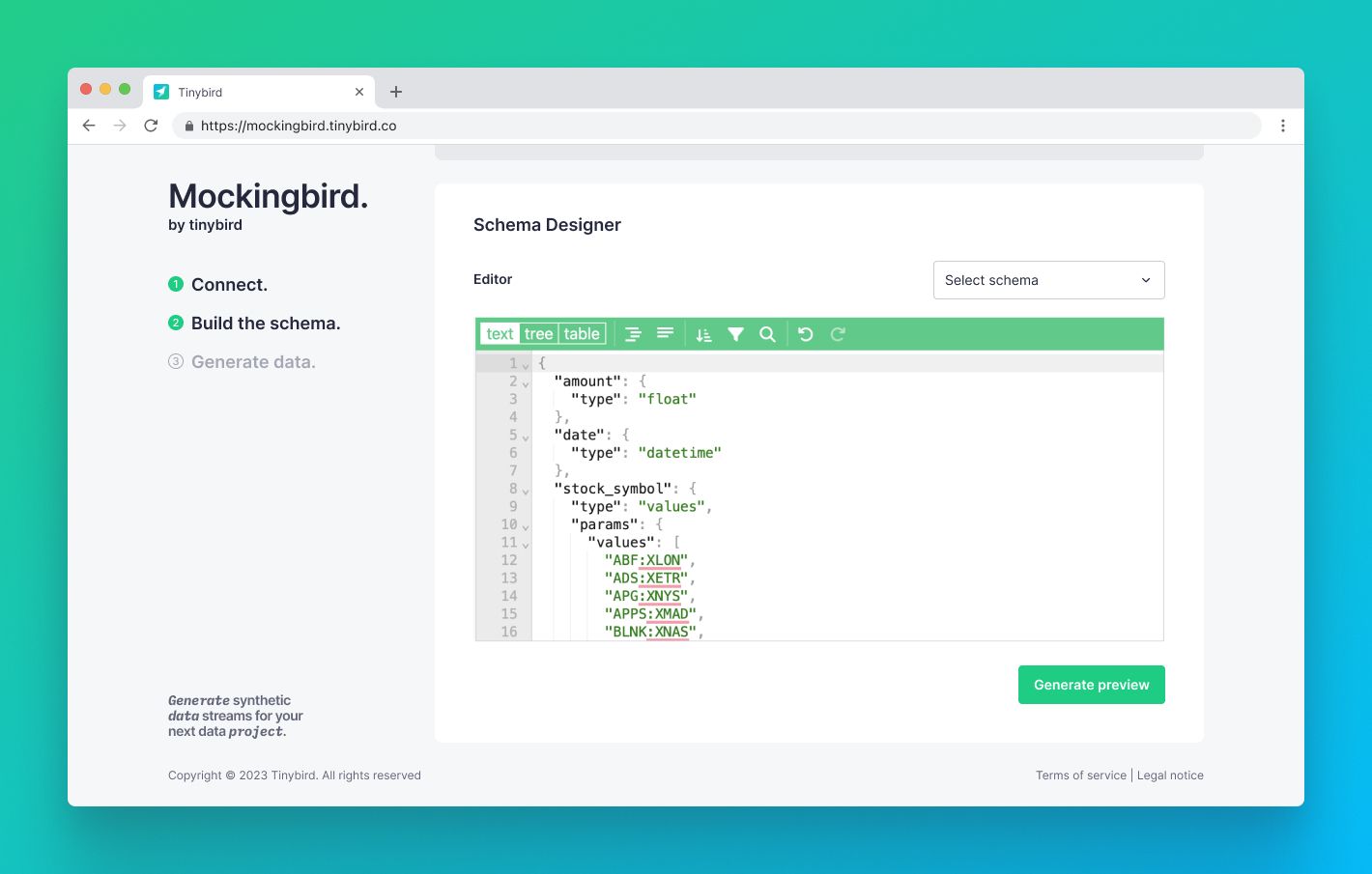1372x874 pixels.
Task: Open search with the magnifier icon
Action: [767, 334]
